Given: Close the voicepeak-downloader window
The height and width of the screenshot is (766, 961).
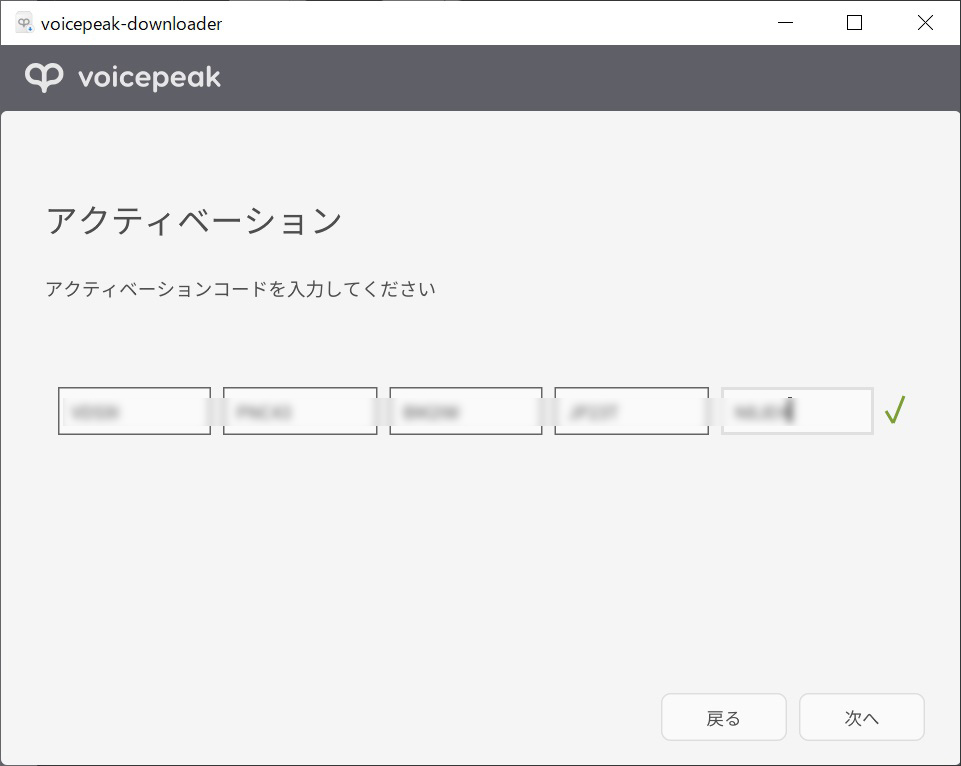Looking at the screenshot, I should click(x=925, y=23).
